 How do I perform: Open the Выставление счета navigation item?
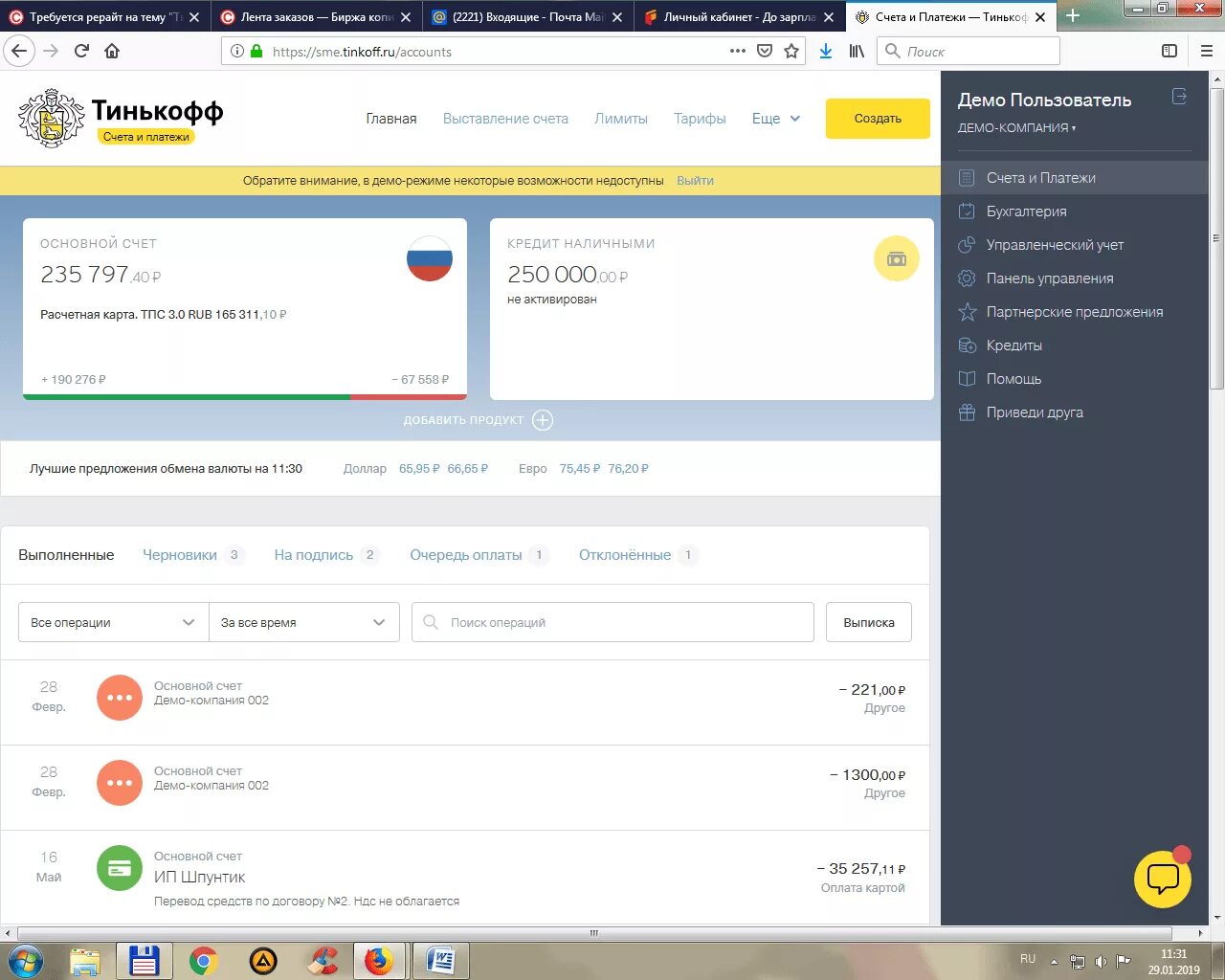[x=505, y=119]
